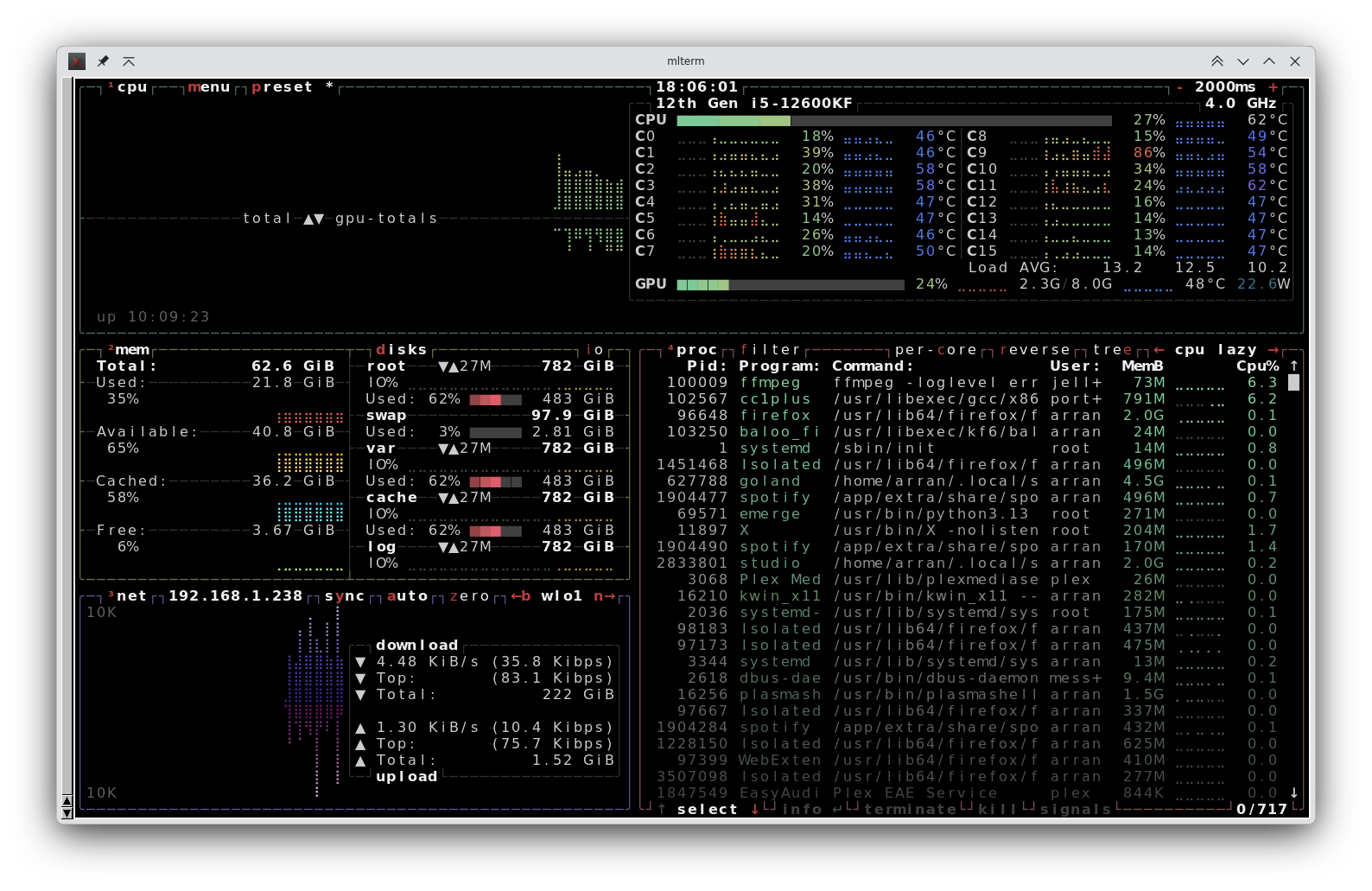Click the terminal scrollbar up arrow button
This screenshot has height=891, width=1372.
pos(67,801)
